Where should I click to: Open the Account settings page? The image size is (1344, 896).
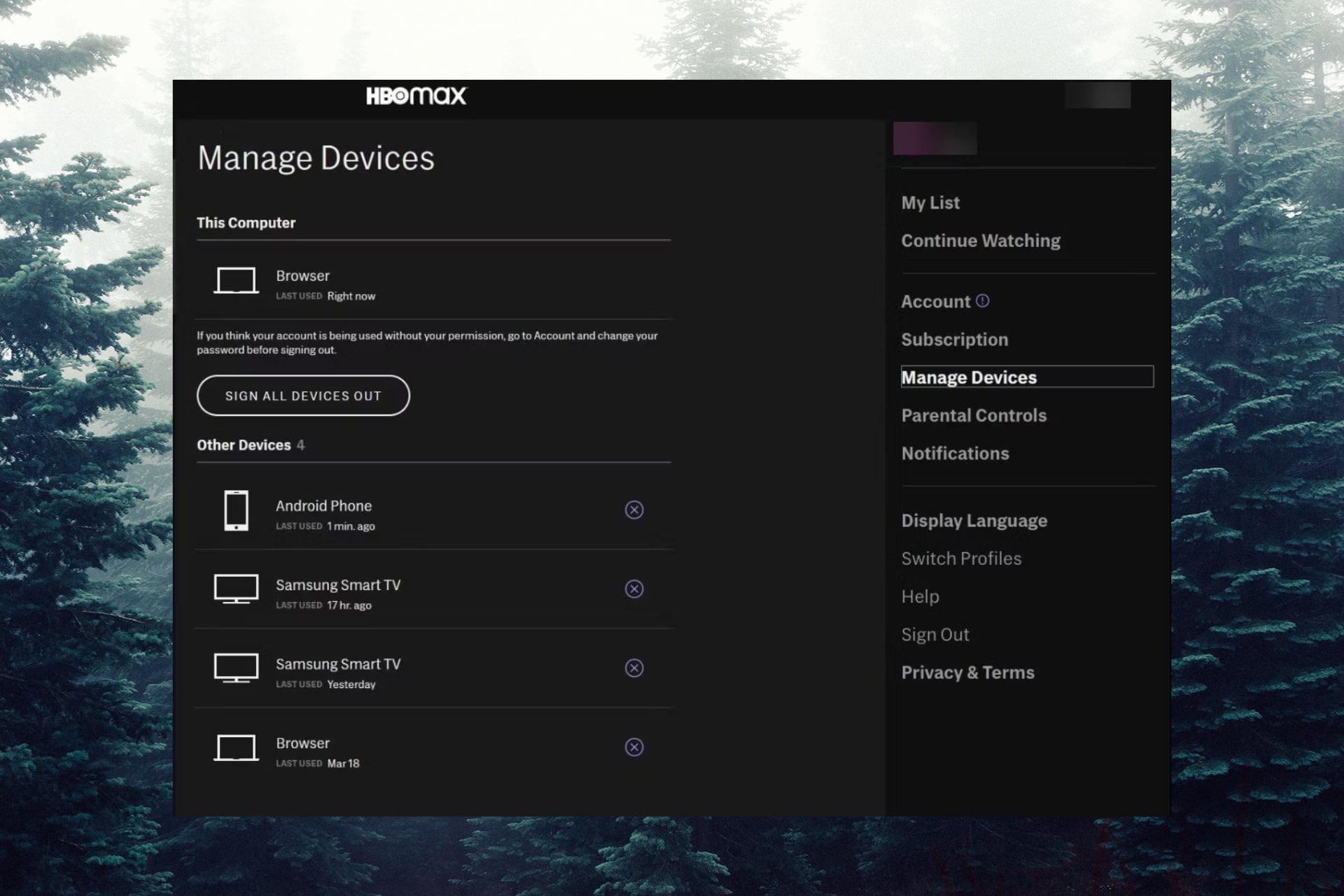click(x=935, y=302)
